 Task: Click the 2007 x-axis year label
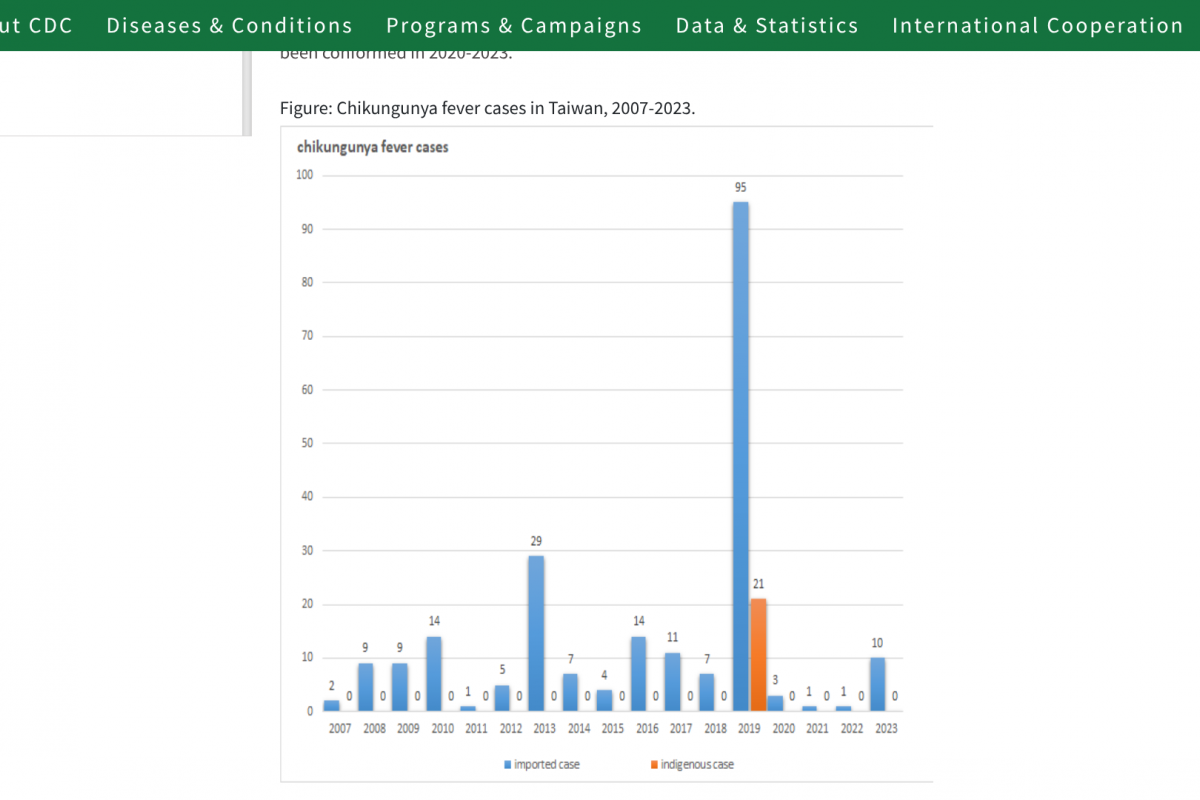coord(340,729)
